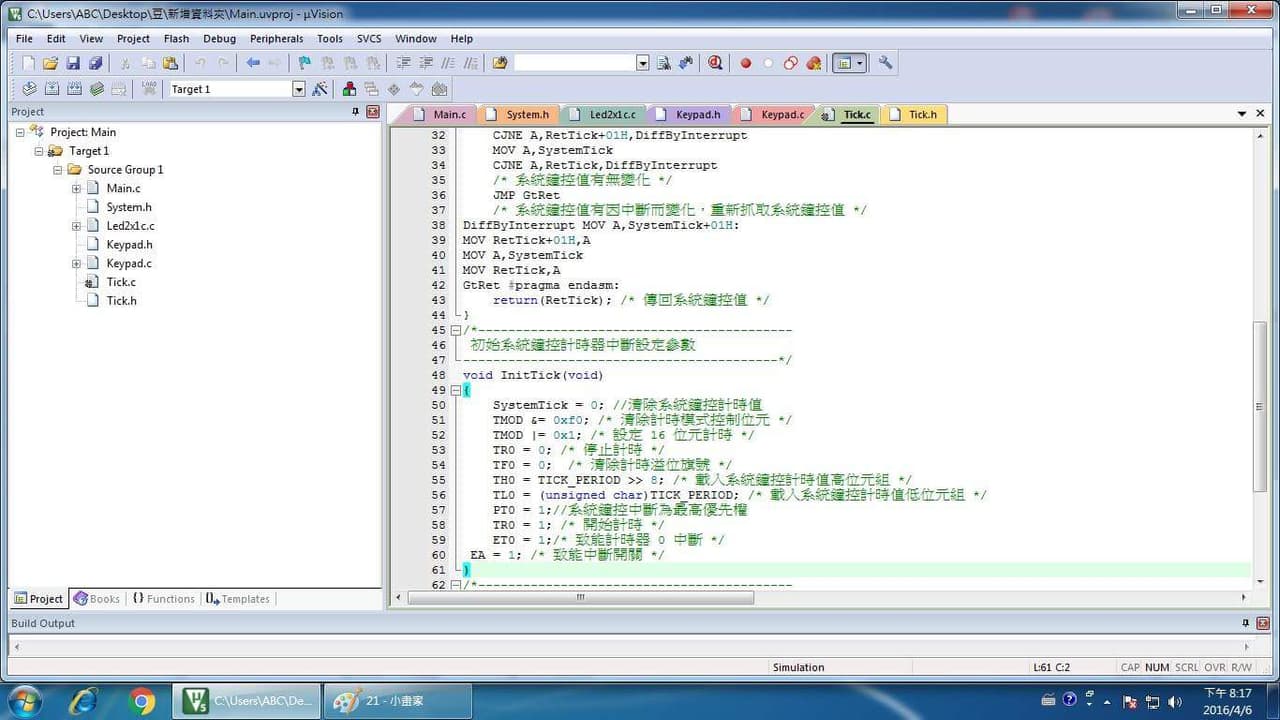Collapse the InitTick function fold marker

pos(456,390)
